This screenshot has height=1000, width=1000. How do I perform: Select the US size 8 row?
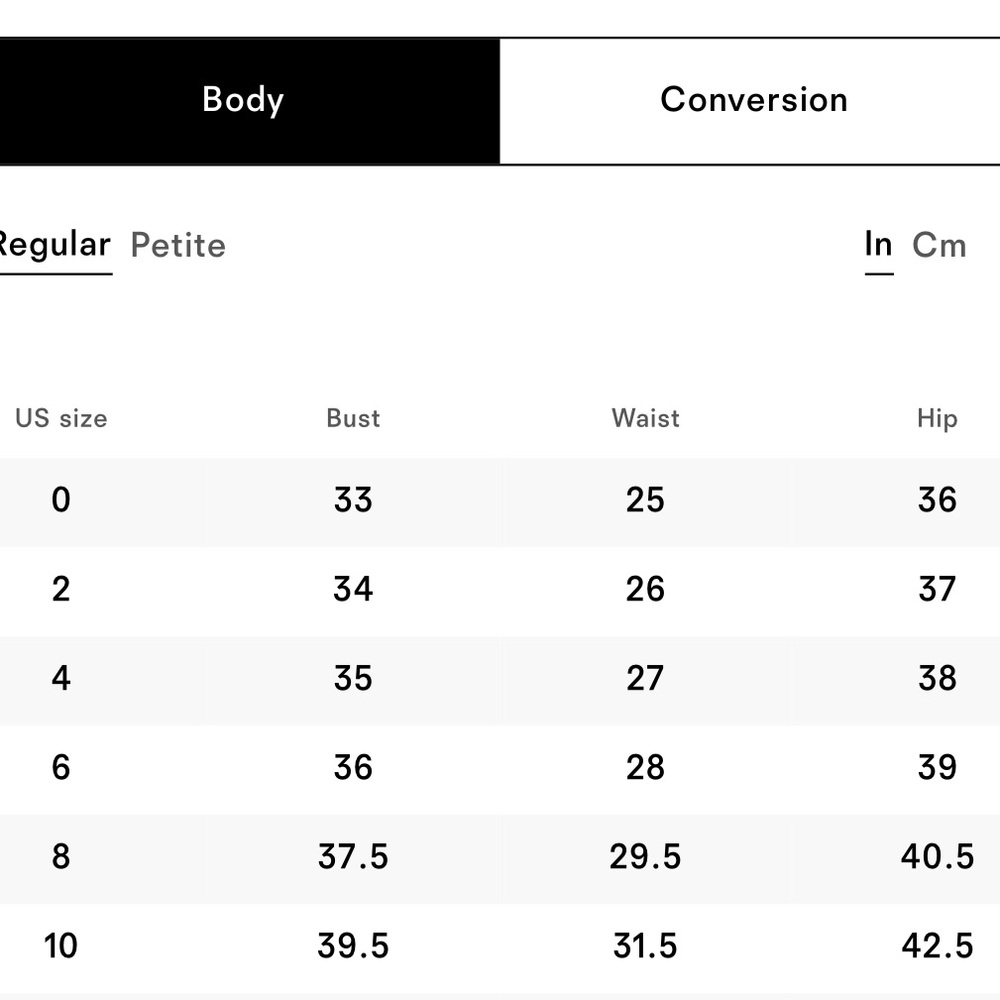point(500,858)
